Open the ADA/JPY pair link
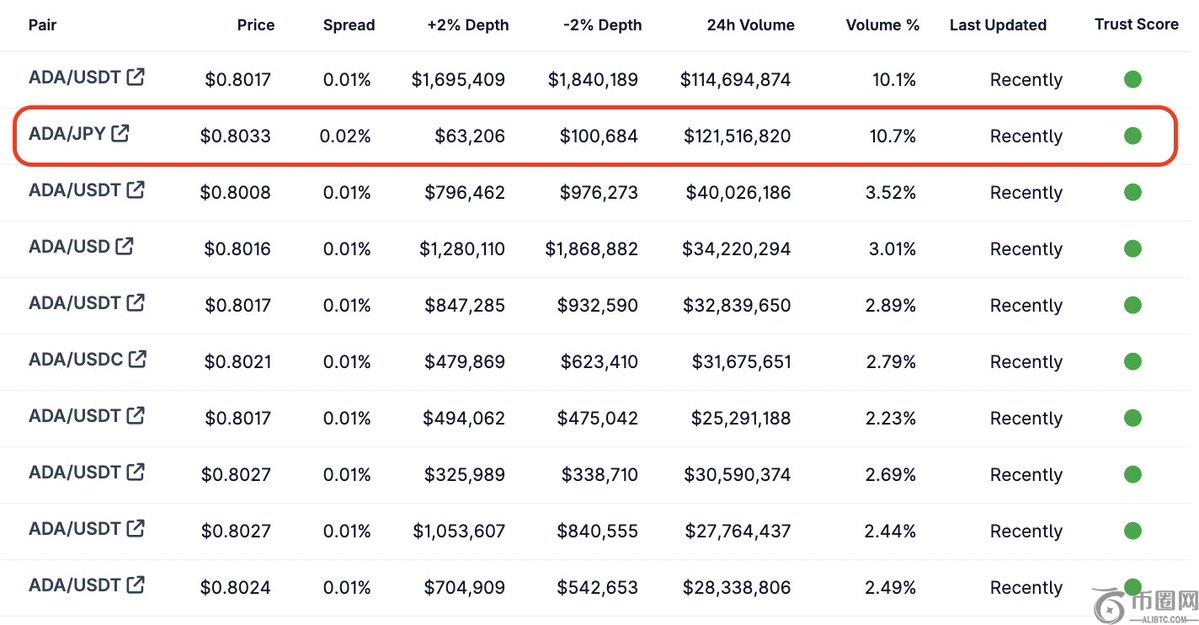The width and height of the screenshot is (1199, 625). (x=67, y=133)
